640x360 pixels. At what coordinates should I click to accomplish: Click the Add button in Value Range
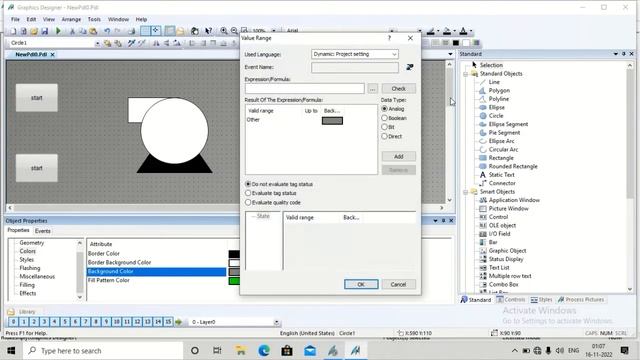(398, 156)
